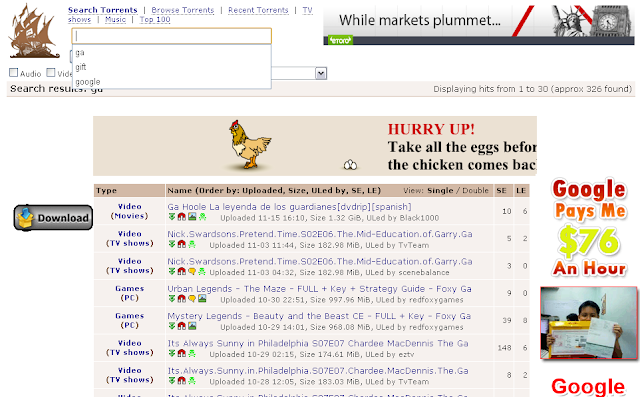The height and width of the screenshot is (397, 640).
Task: Click magnet link icon for Ga Hoole
Action: [x=182, y=217]
